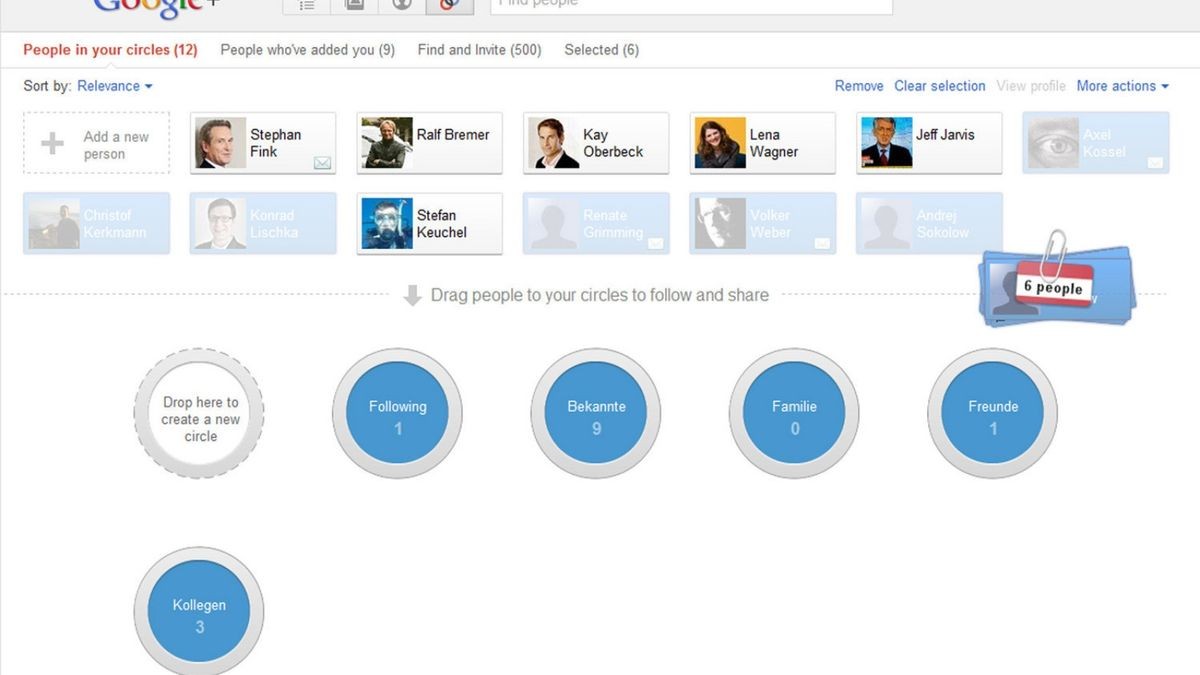
Task: Switch to People who've added you tab
Action: click(307, 50)
